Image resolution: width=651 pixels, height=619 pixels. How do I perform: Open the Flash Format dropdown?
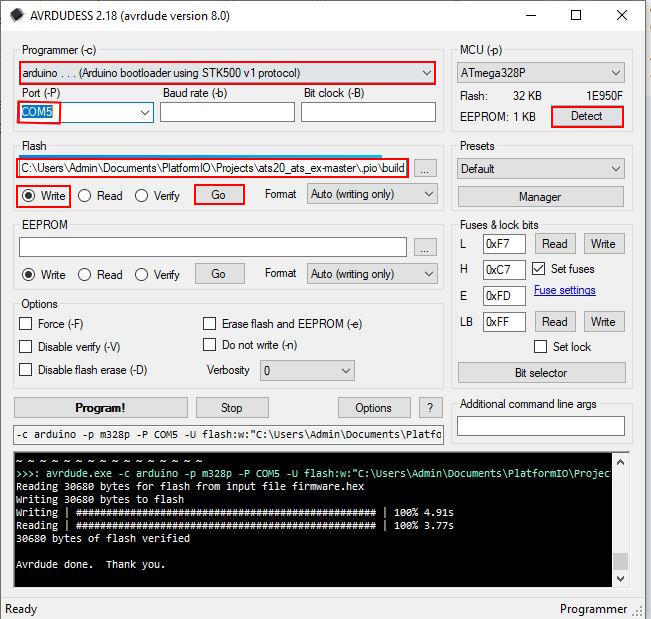tap(372, 194)
